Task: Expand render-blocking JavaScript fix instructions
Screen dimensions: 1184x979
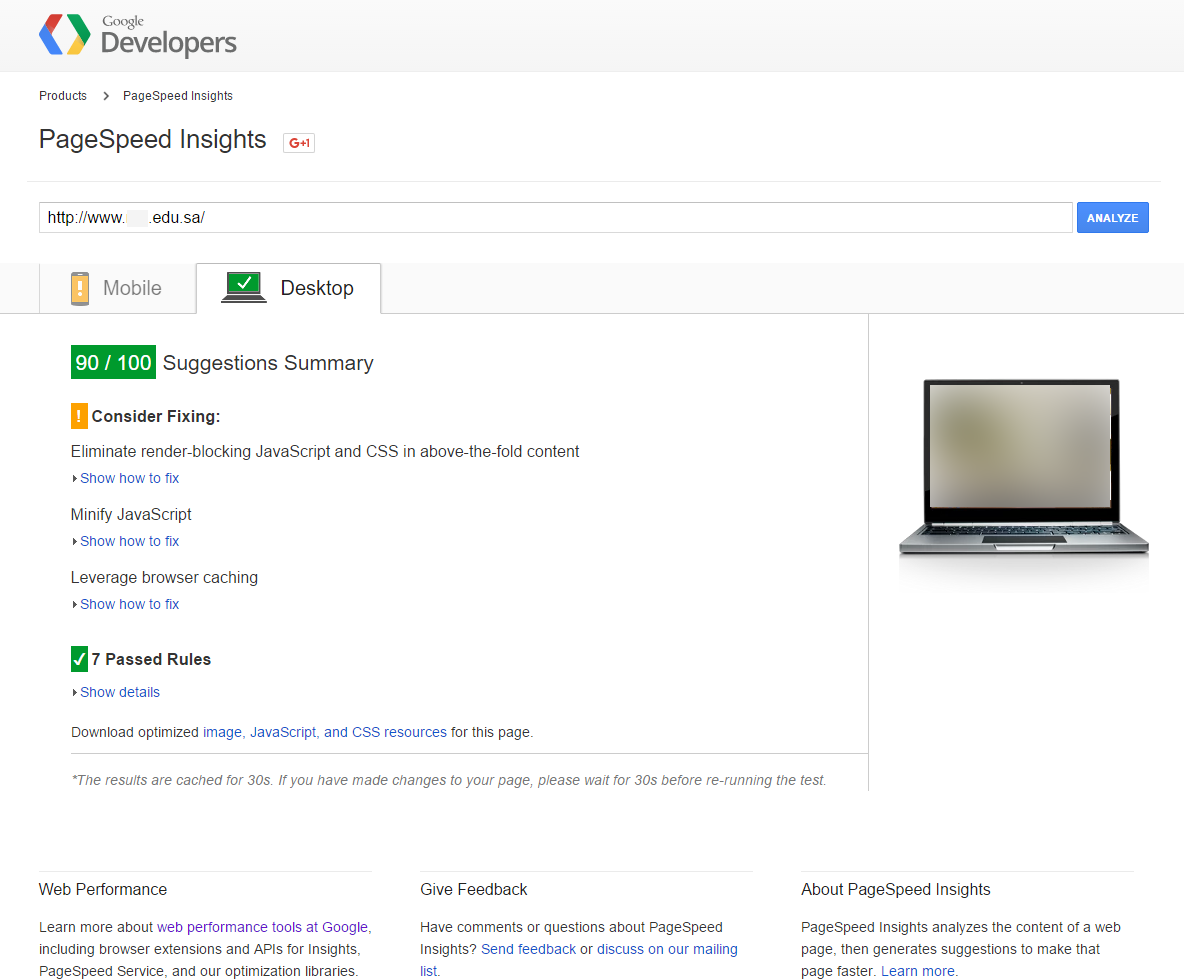Action: coord(129,478)
